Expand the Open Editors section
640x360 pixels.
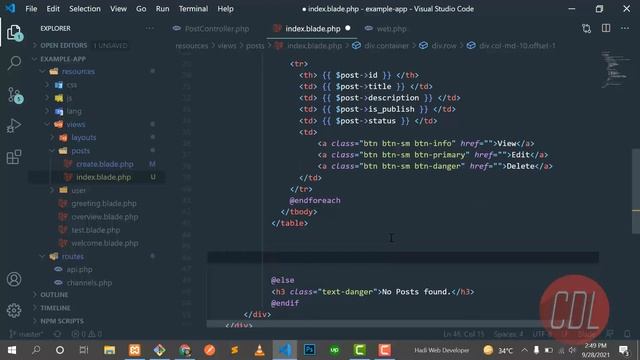64,45
